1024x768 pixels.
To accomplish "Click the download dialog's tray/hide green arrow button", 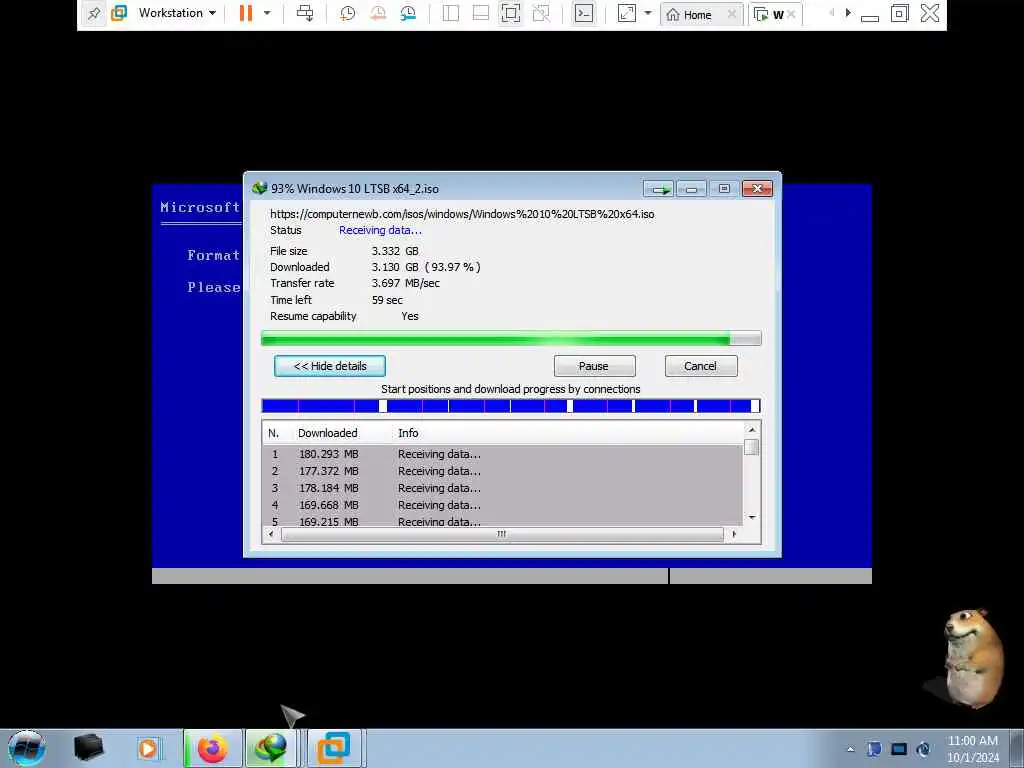I will 658,189.
